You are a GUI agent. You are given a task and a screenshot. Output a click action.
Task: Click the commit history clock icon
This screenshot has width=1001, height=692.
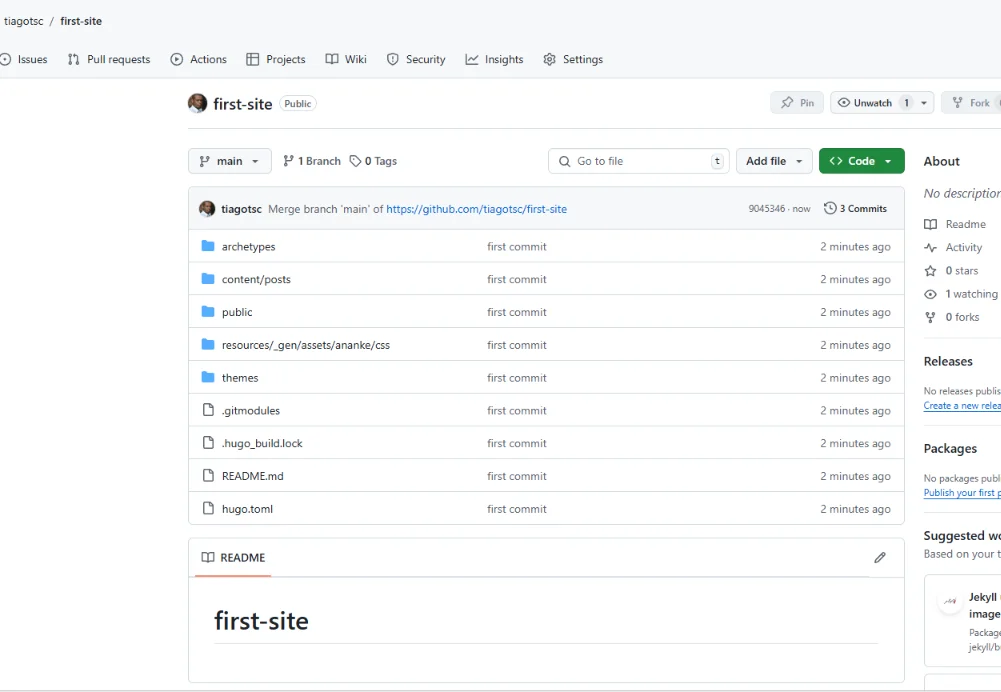(829, 208)
